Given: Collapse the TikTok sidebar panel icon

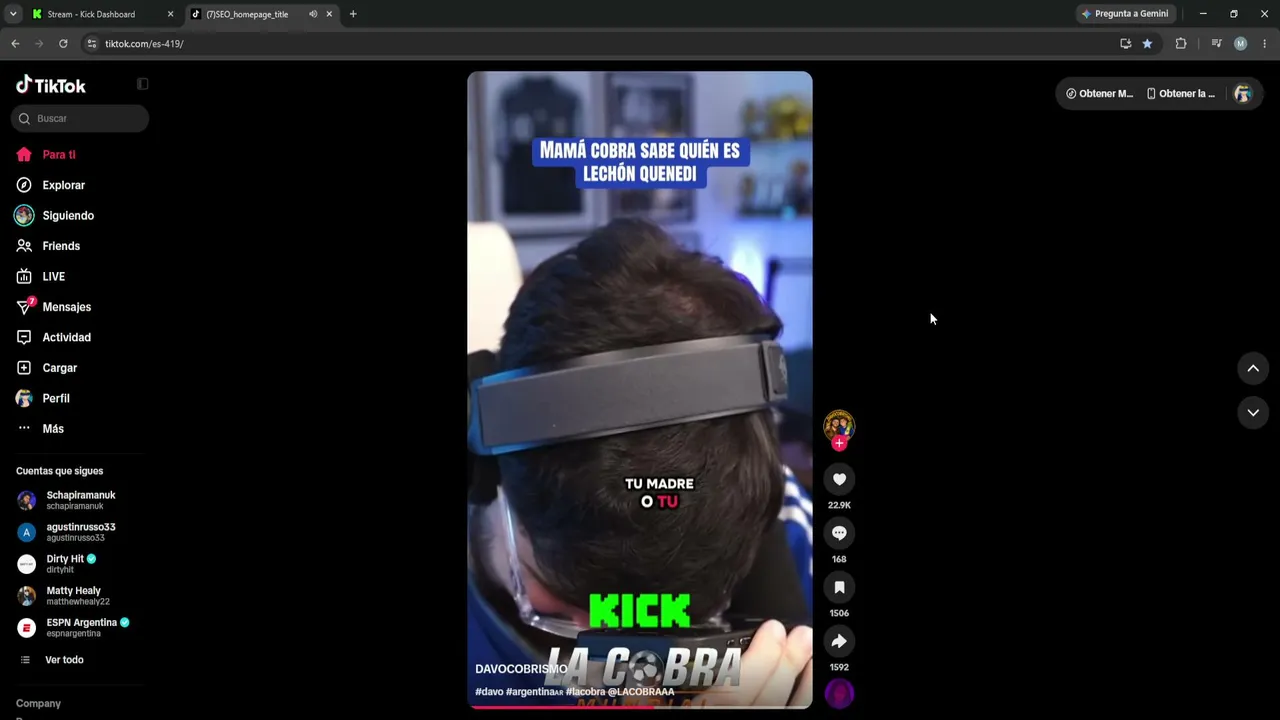Looking at the screenshot, I should click(142, 84).
